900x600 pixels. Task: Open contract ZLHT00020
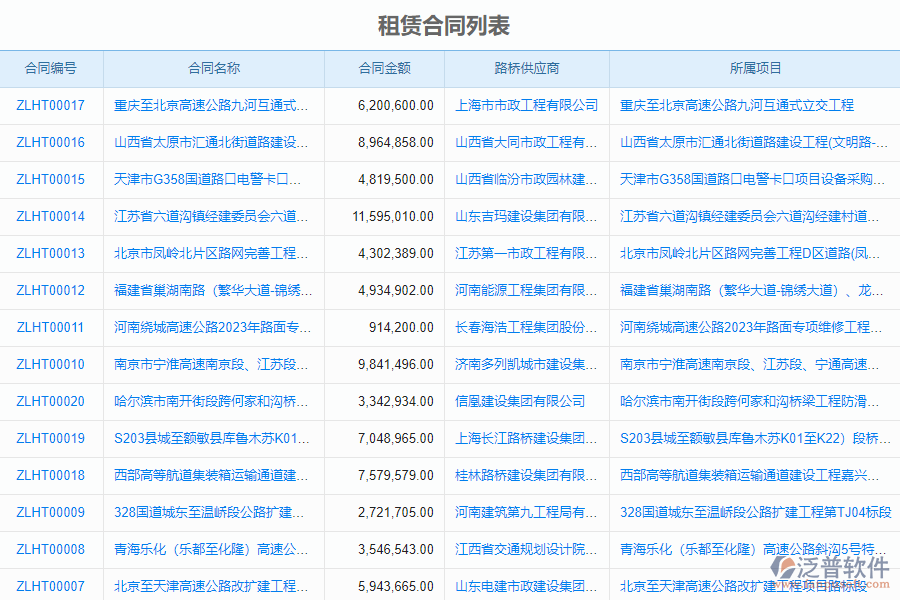click(51, 401)
